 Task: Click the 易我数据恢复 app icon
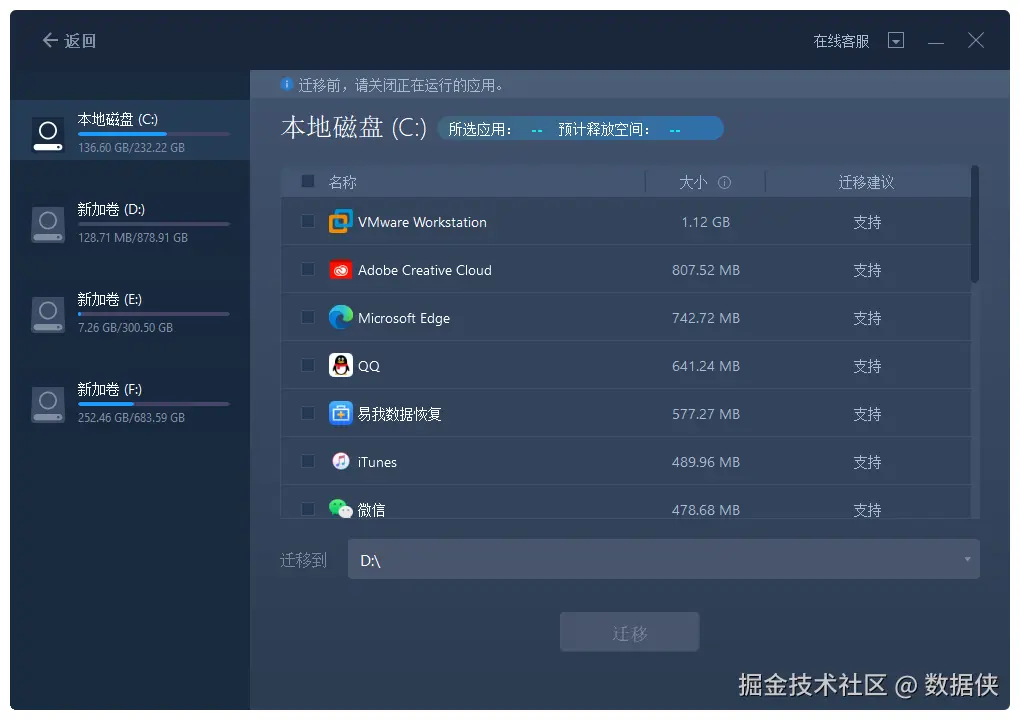pos(341,414)
